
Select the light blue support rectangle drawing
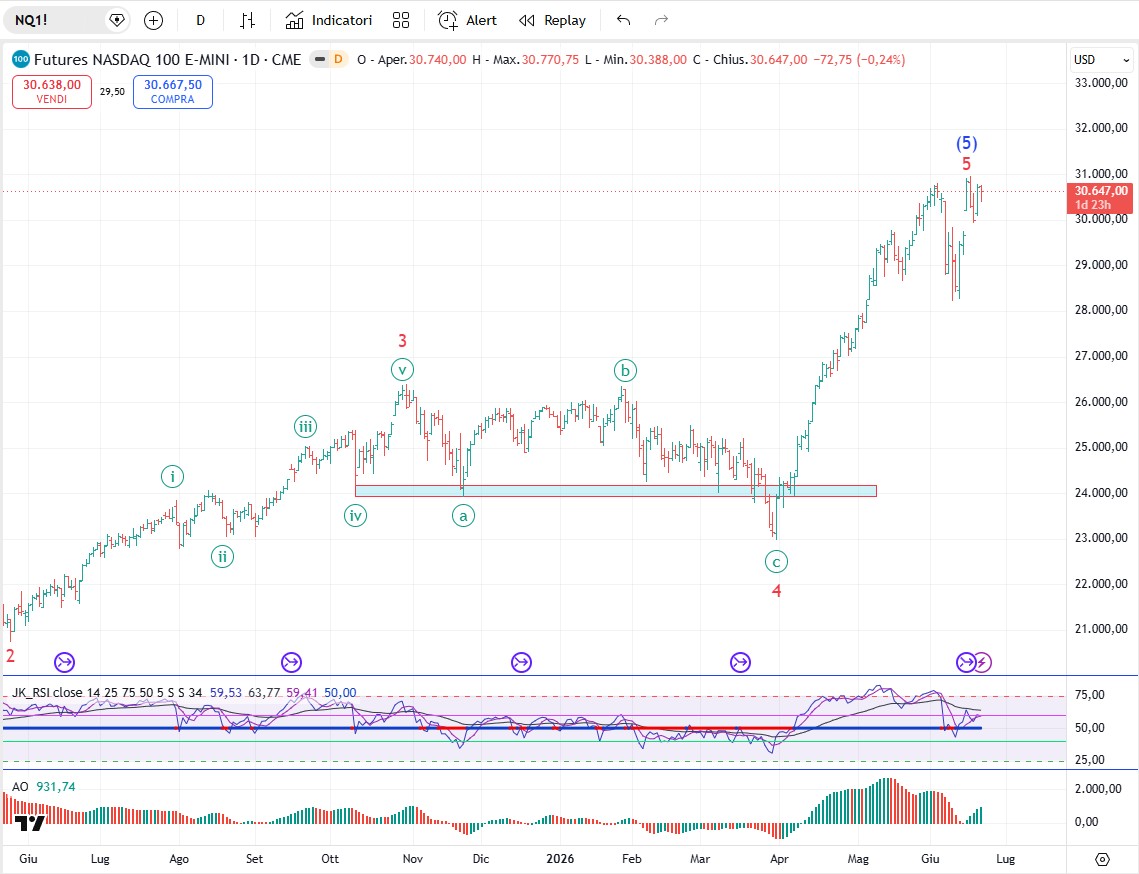[616, 491]
